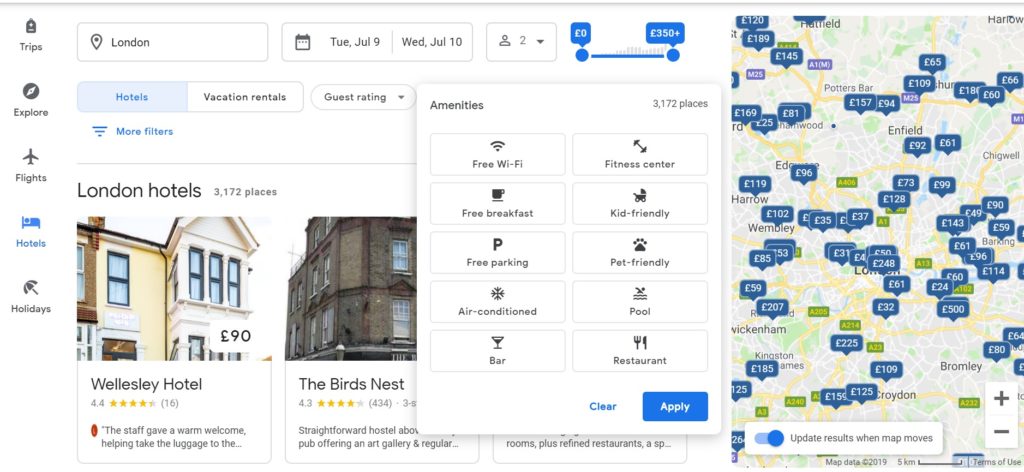The width and height of the screenshot is (1024, 472).
Task: Toggle Restaurant amenity
Action: [x=640, y=351]
